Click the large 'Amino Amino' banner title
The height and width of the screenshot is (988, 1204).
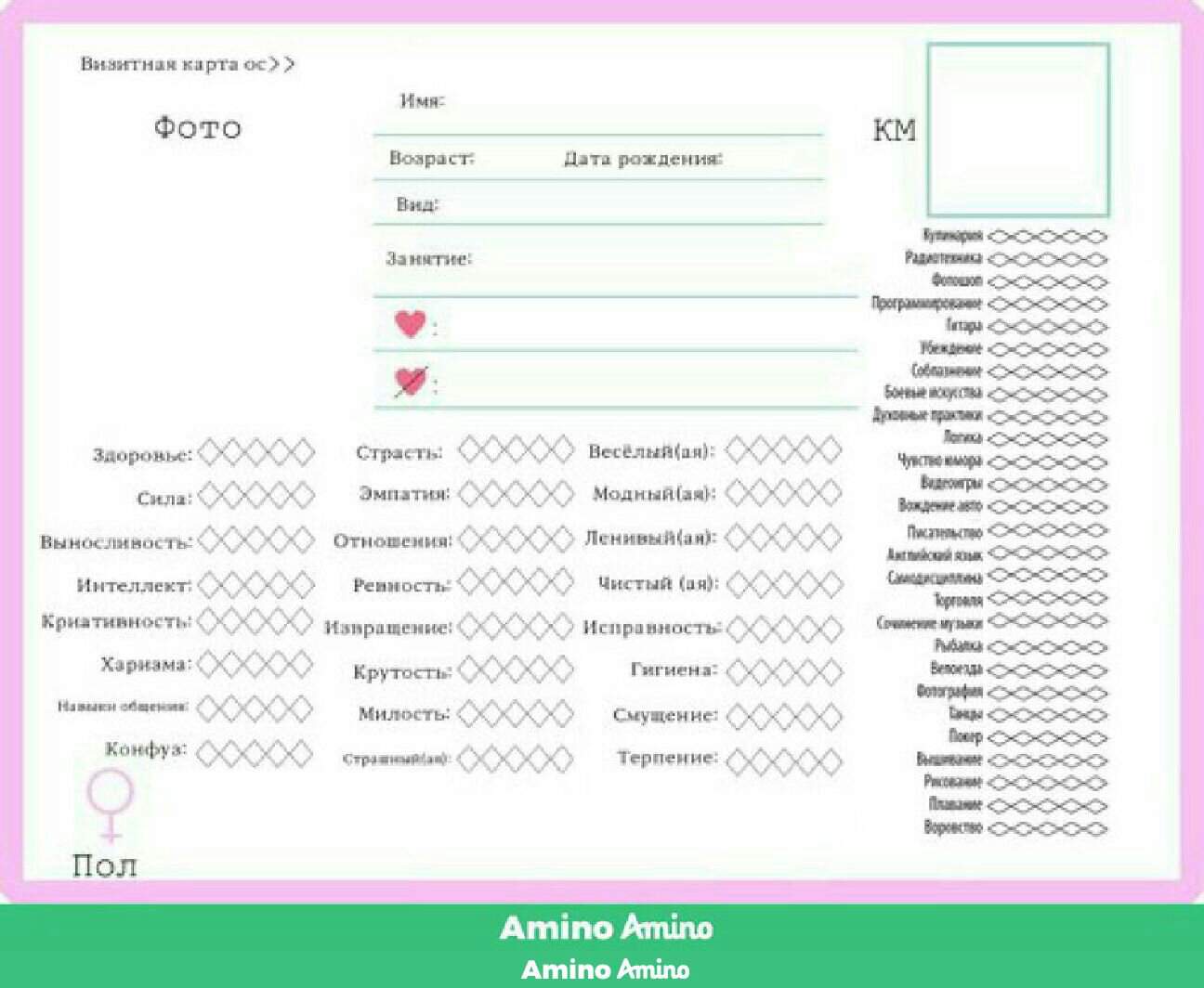pyautogui.click(x=606, y=927)
